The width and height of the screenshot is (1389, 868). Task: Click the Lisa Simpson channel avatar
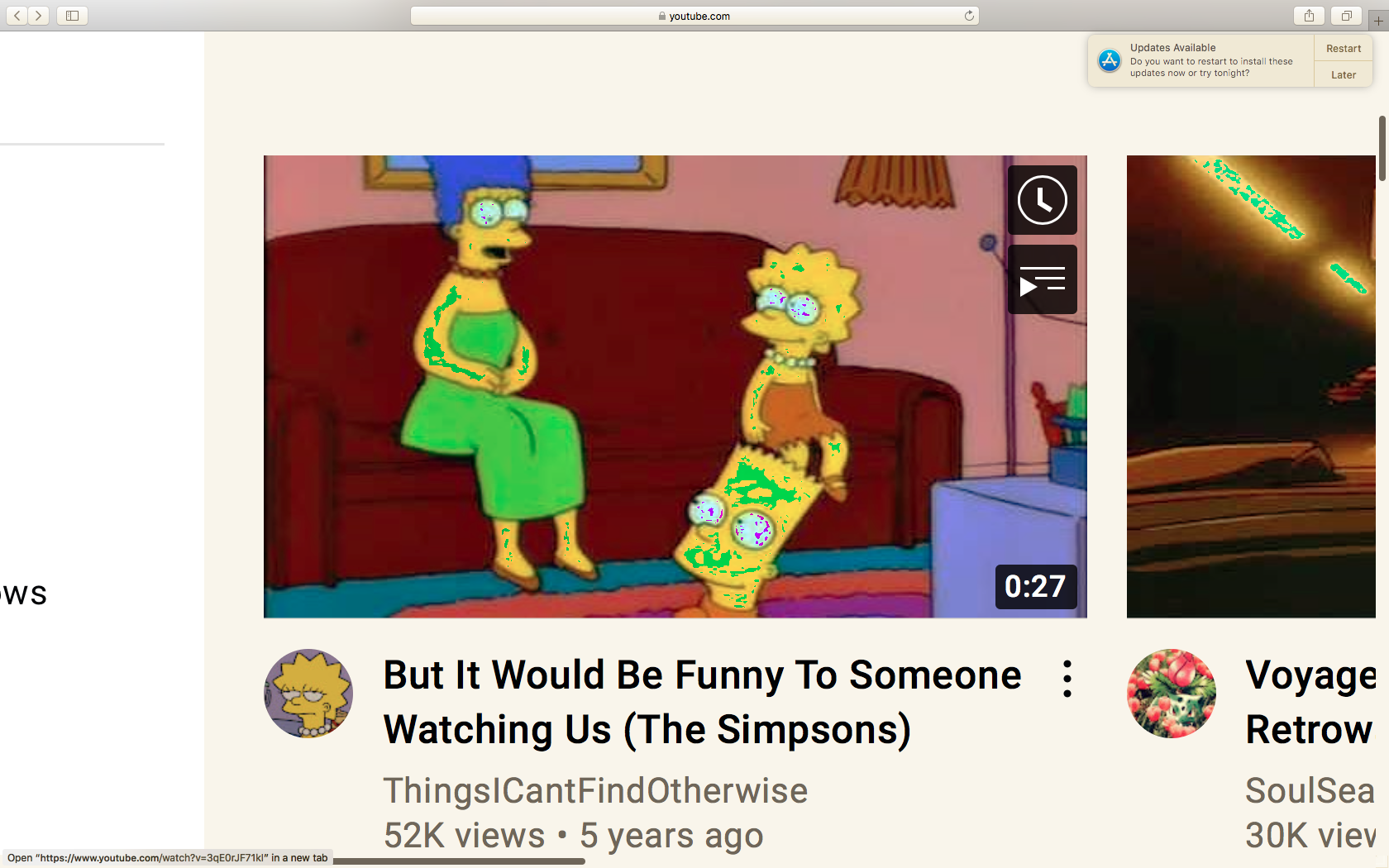(308, 694)
